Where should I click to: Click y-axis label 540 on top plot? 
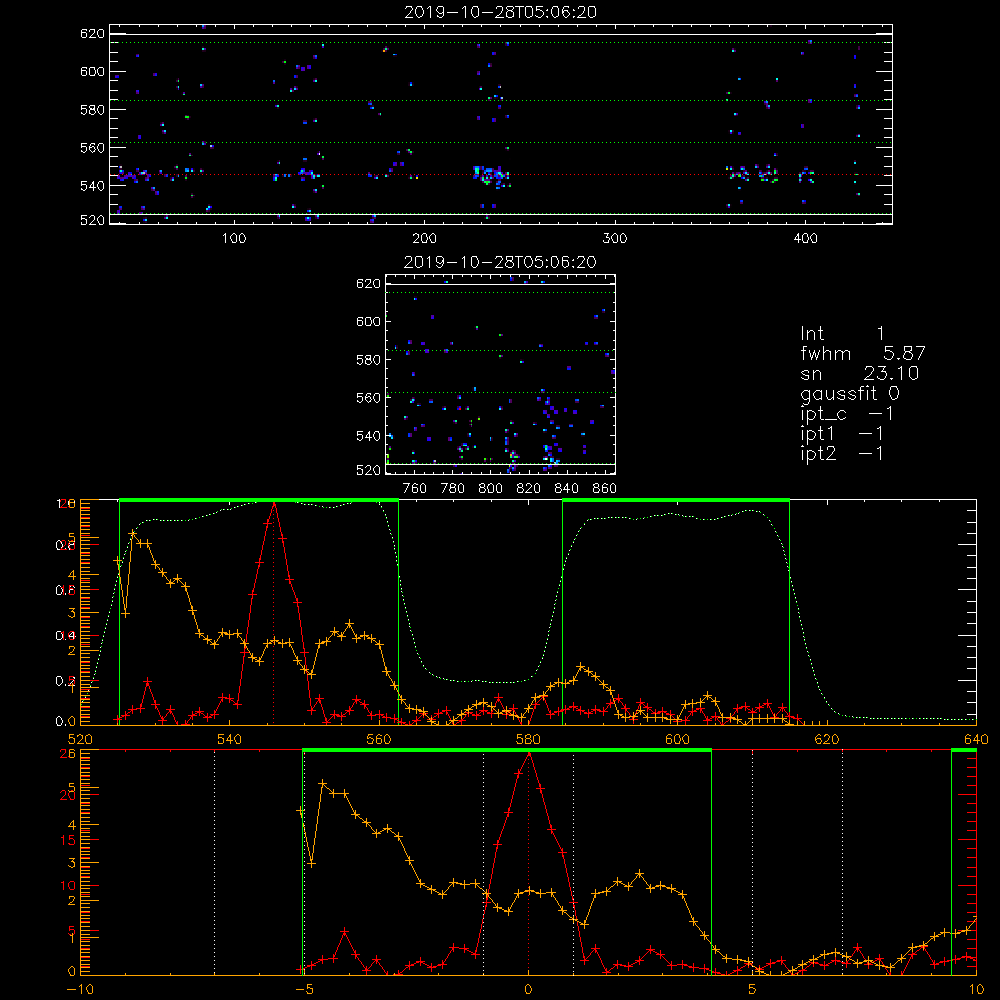92,186
